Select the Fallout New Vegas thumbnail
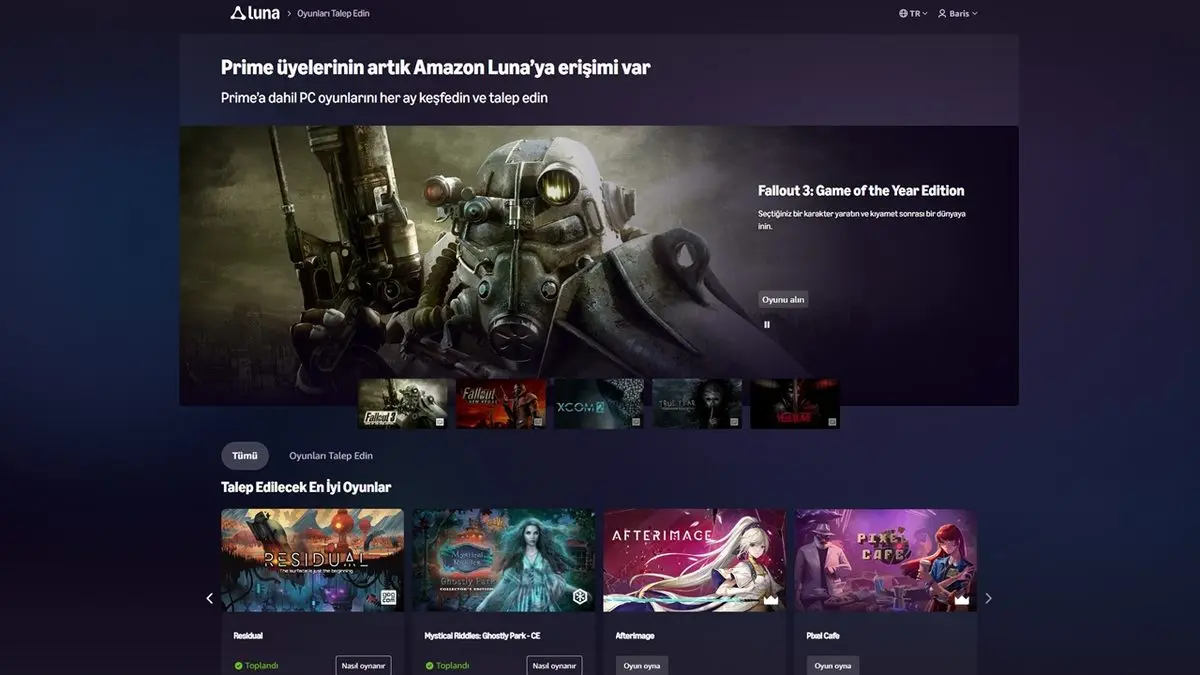The height and width of the screenshot is (675, 1200). (x=501, y=403)
